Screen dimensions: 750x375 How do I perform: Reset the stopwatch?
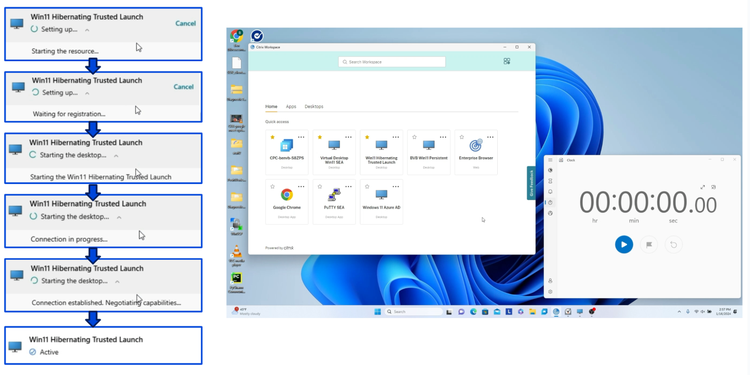click(x=673, y=244)
